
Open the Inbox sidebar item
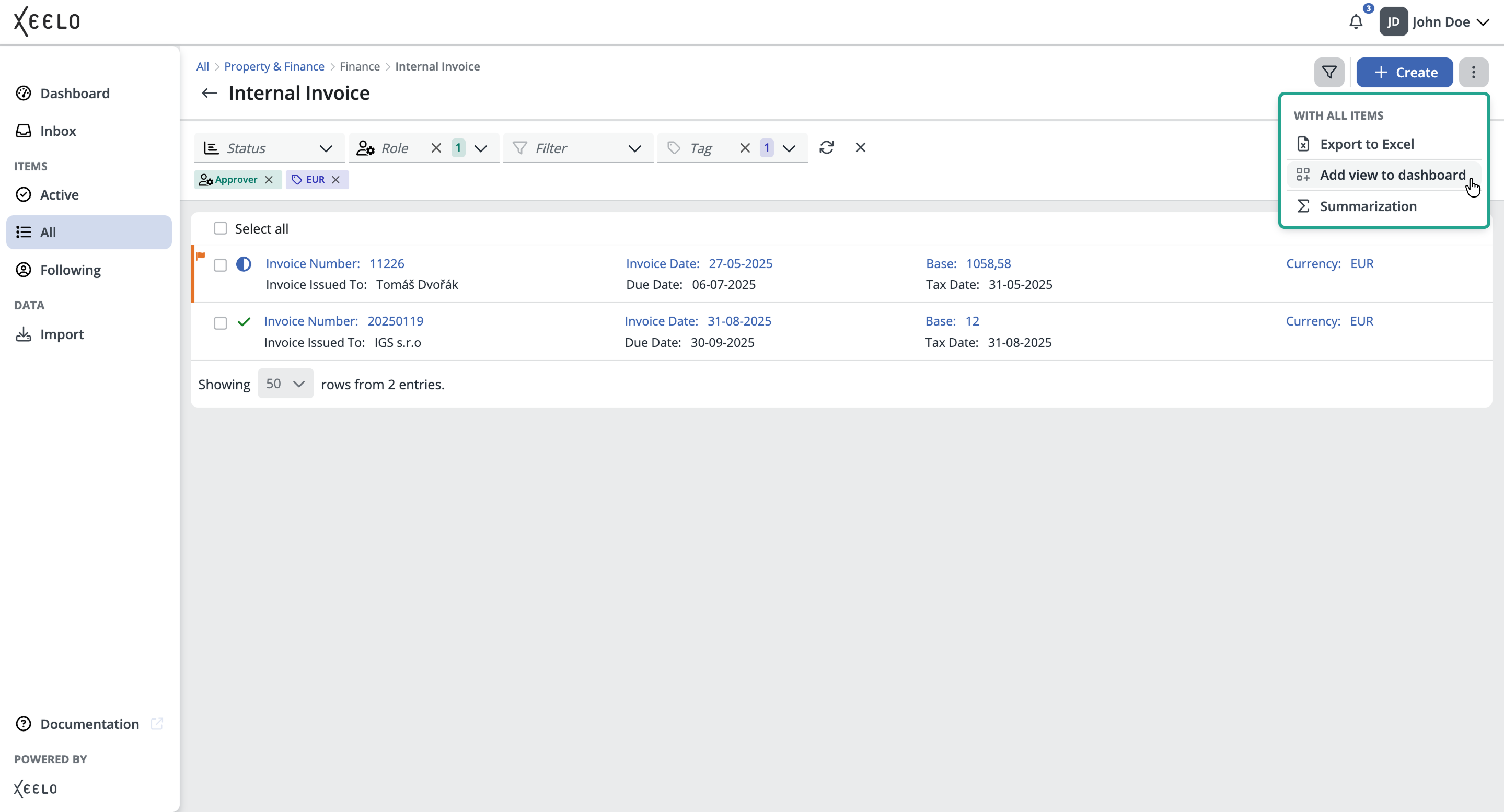pos(89,131)
